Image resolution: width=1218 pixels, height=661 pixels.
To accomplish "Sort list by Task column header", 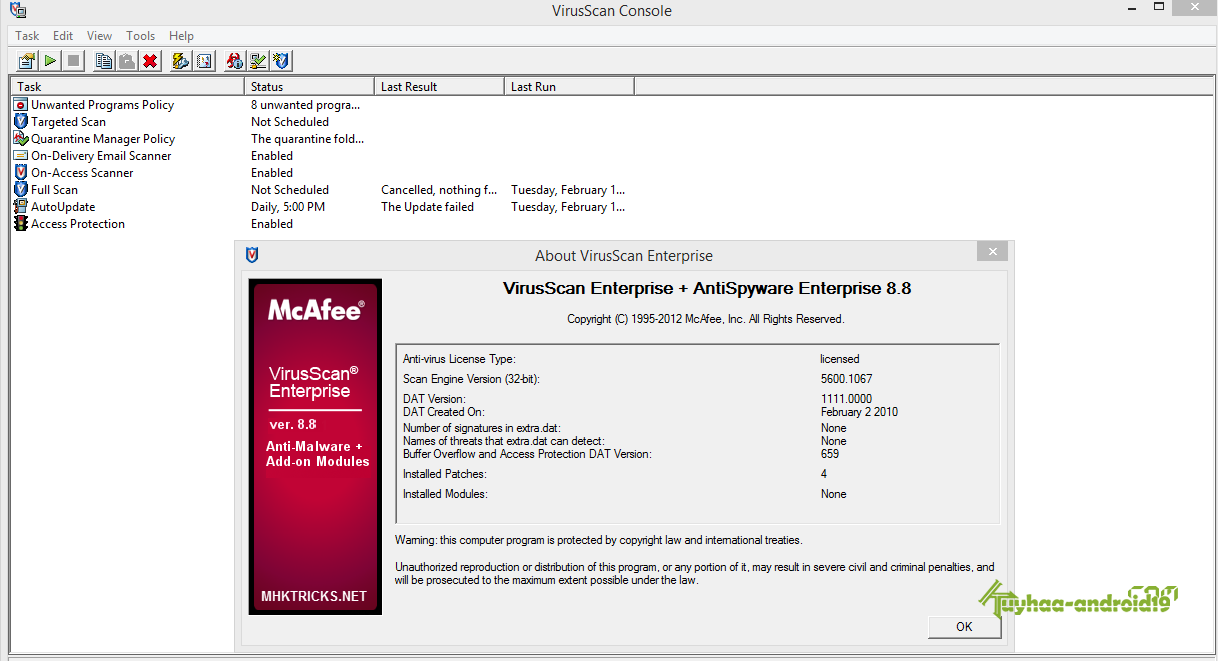I will (127, 87).
